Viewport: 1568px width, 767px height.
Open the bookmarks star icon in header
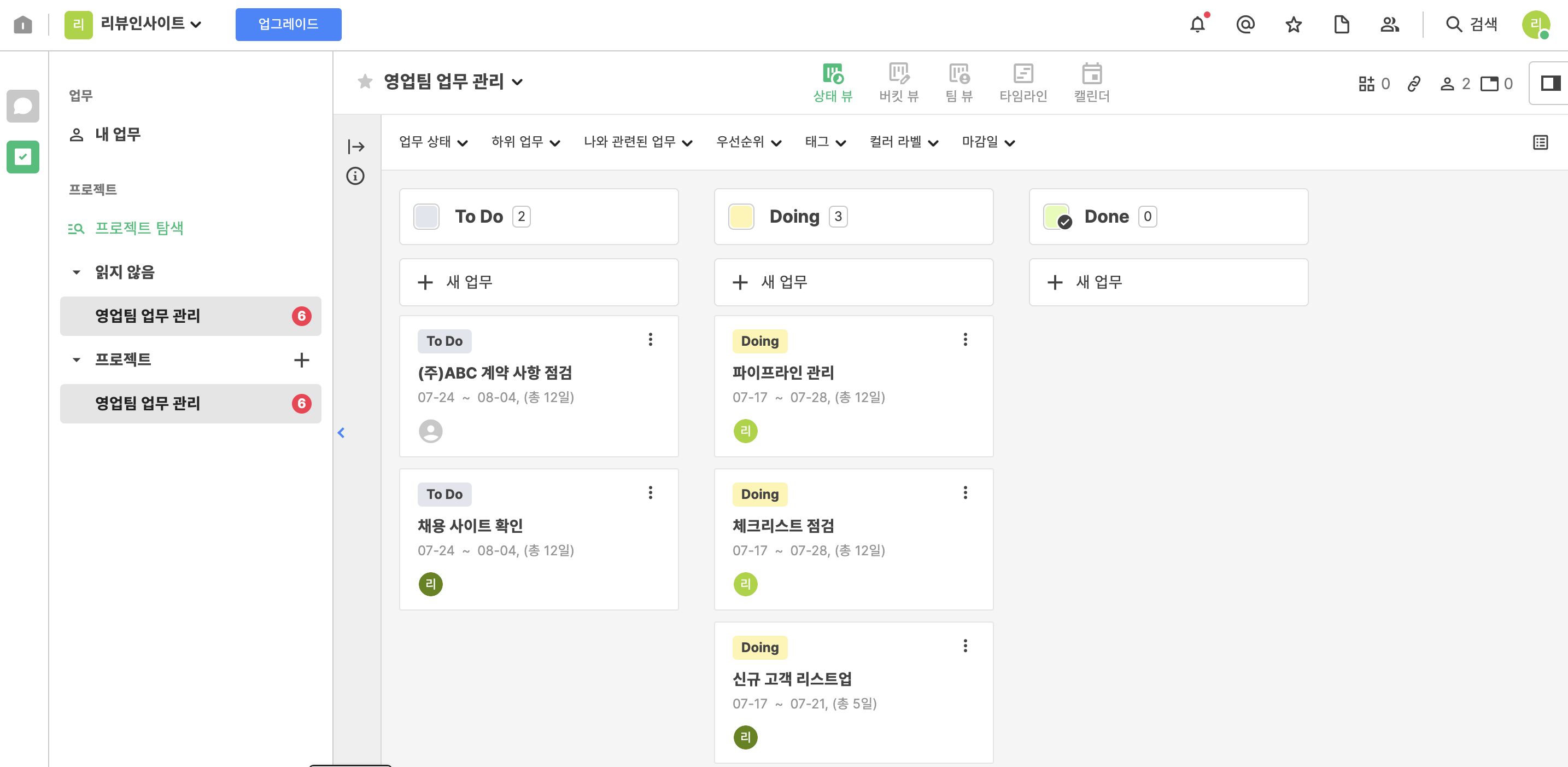tap(1293, 25)
